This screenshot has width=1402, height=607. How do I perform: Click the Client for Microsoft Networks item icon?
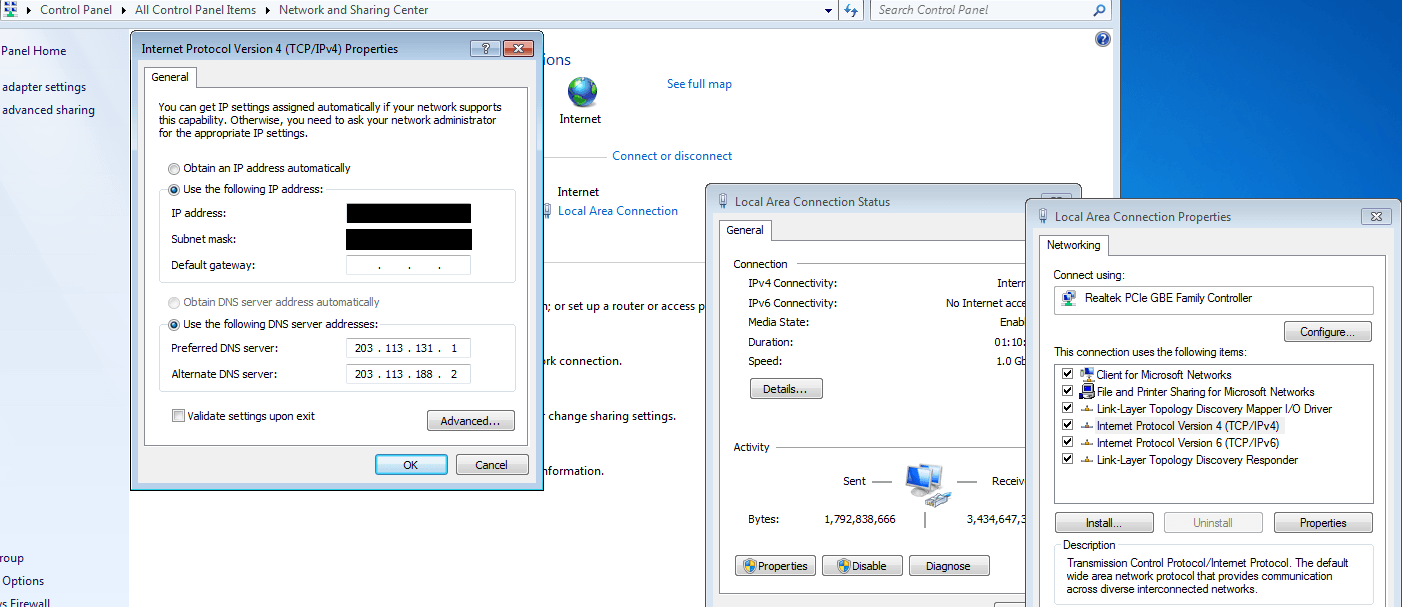coord(1087,374)
